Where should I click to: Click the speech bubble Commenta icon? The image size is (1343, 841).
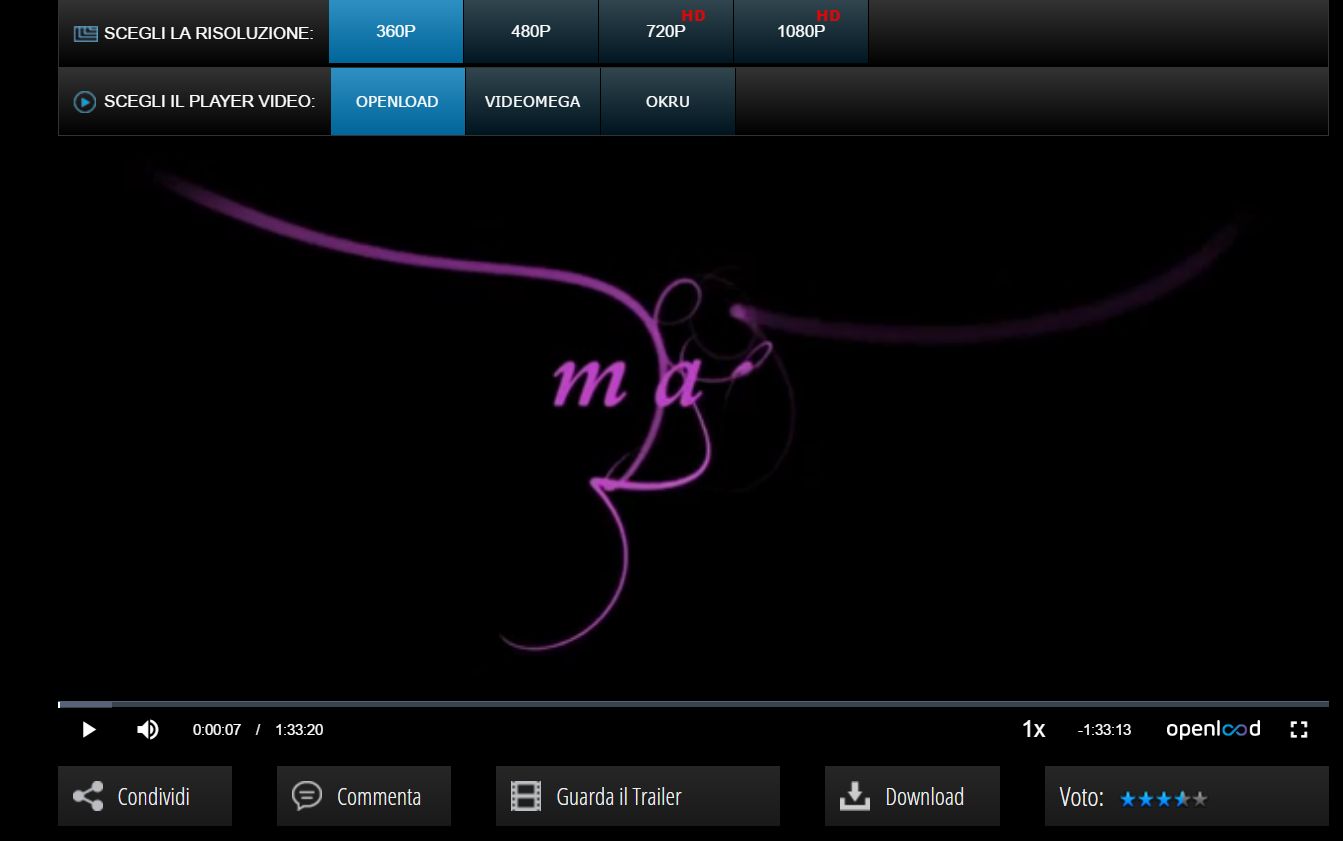pos(306,796)
